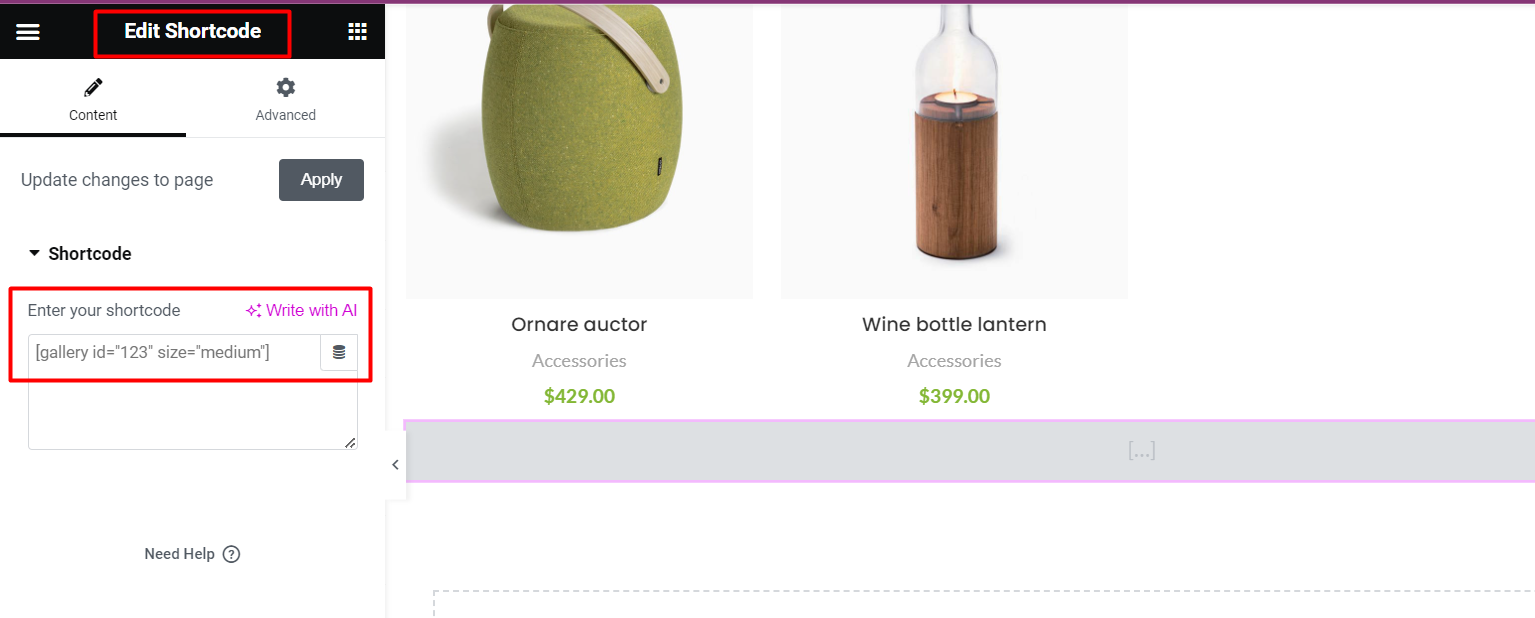1535x618 pixels.
Task: Switch to the Advanced tab label
Action: [x=286, y=115]
